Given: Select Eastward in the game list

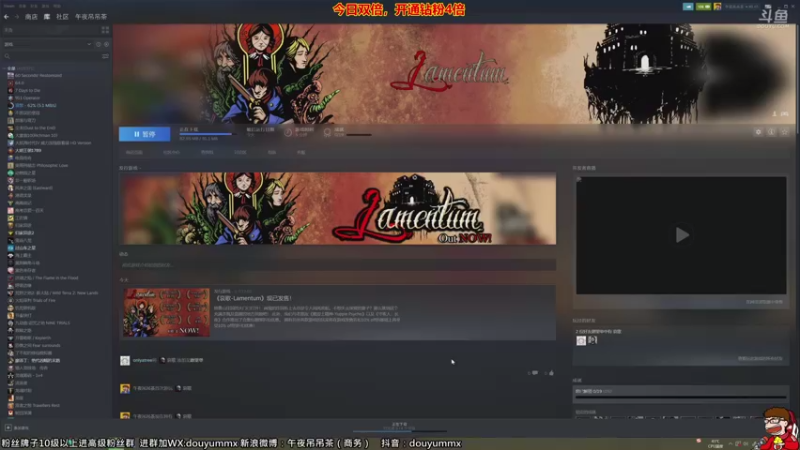Looking at the screenshot, I should (x=34, y=188).
